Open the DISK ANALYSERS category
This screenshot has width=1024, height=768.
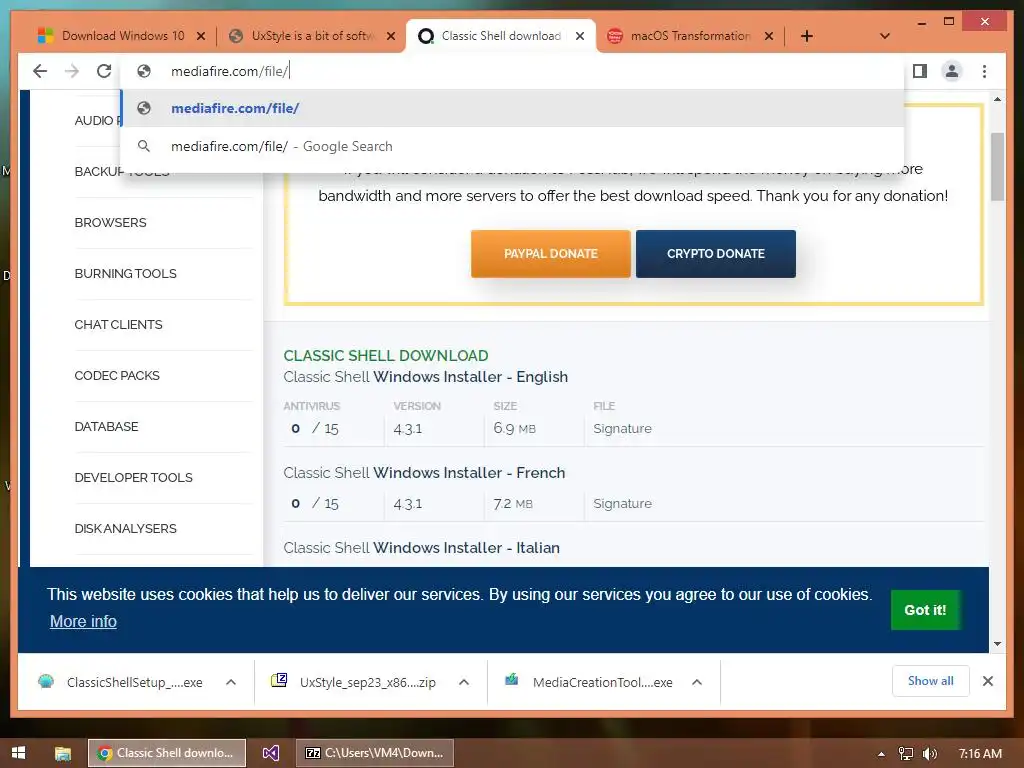click(x=125, y=528)
